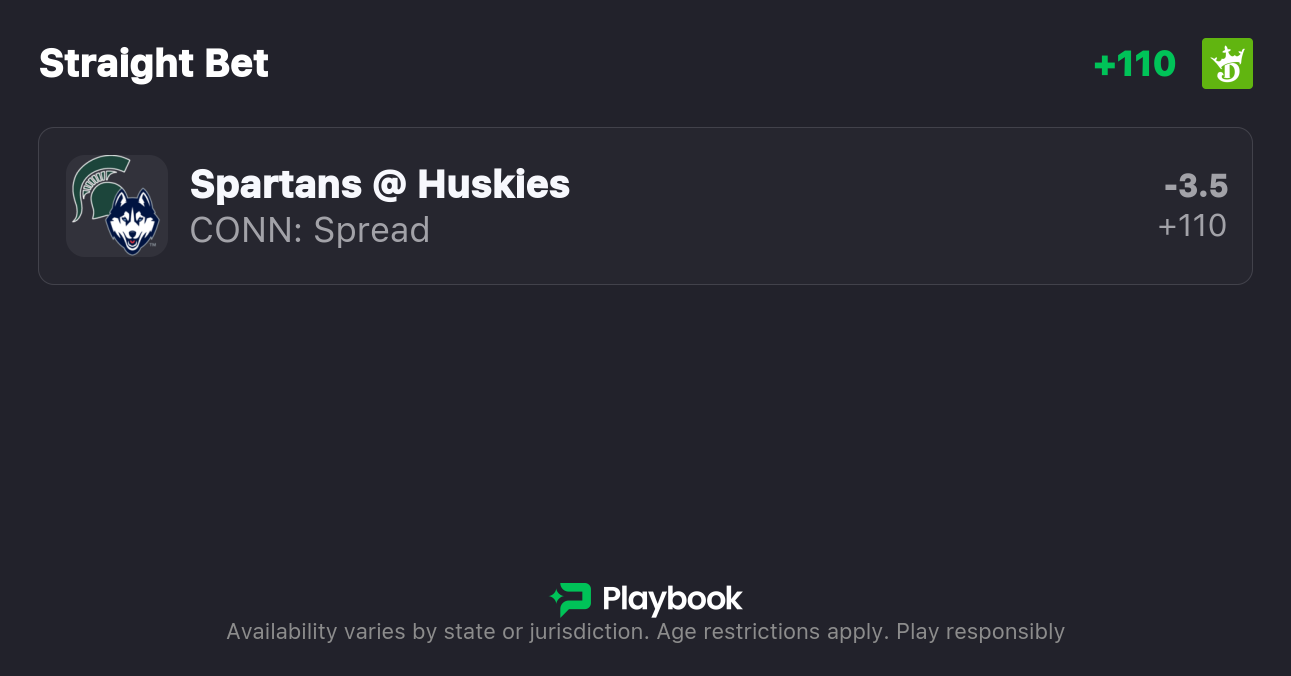
Task: Select the +110 odds on the bet card
Action: pyautogui.click(x=1193, y=226)
